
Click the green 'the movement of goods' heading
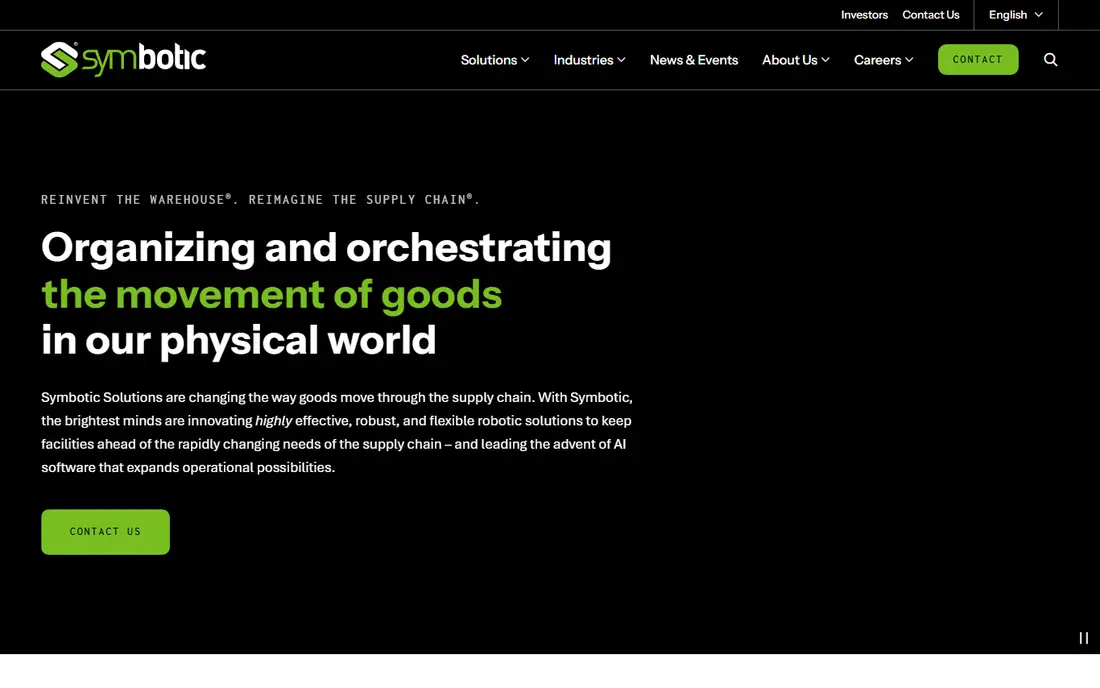tap(271, 294)
